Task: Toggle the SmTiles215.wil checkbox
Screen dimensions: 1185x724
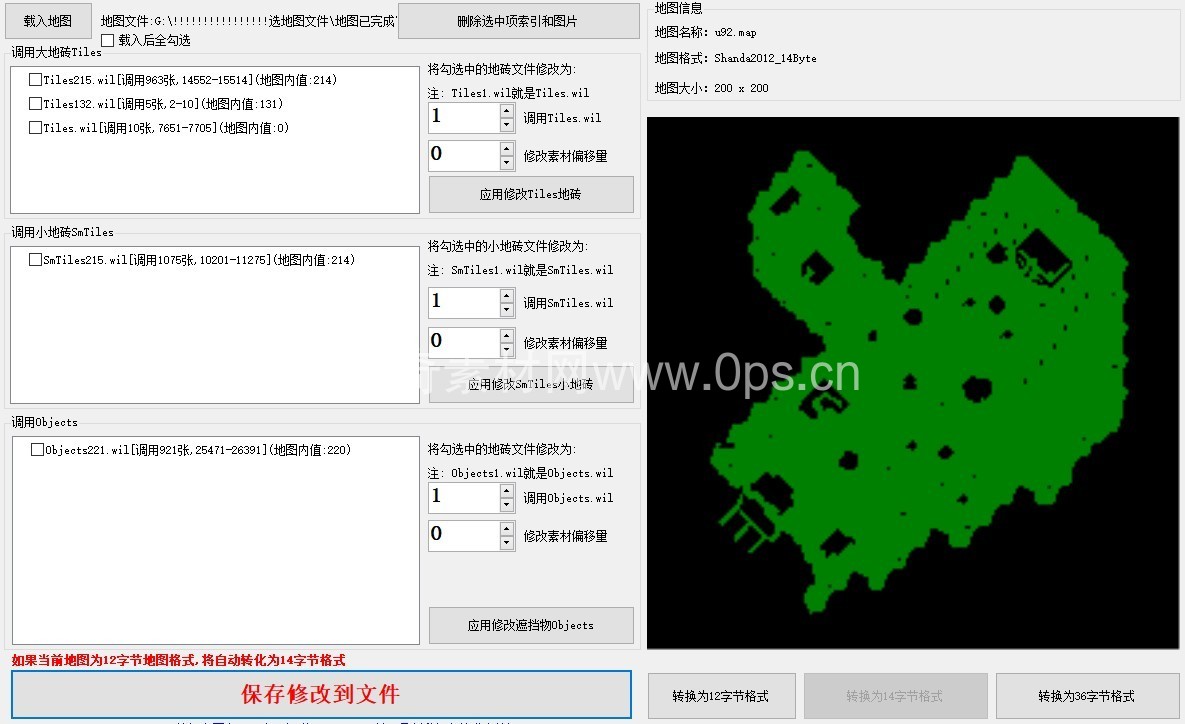Action: pyautogui.click(x=36, y=260)
